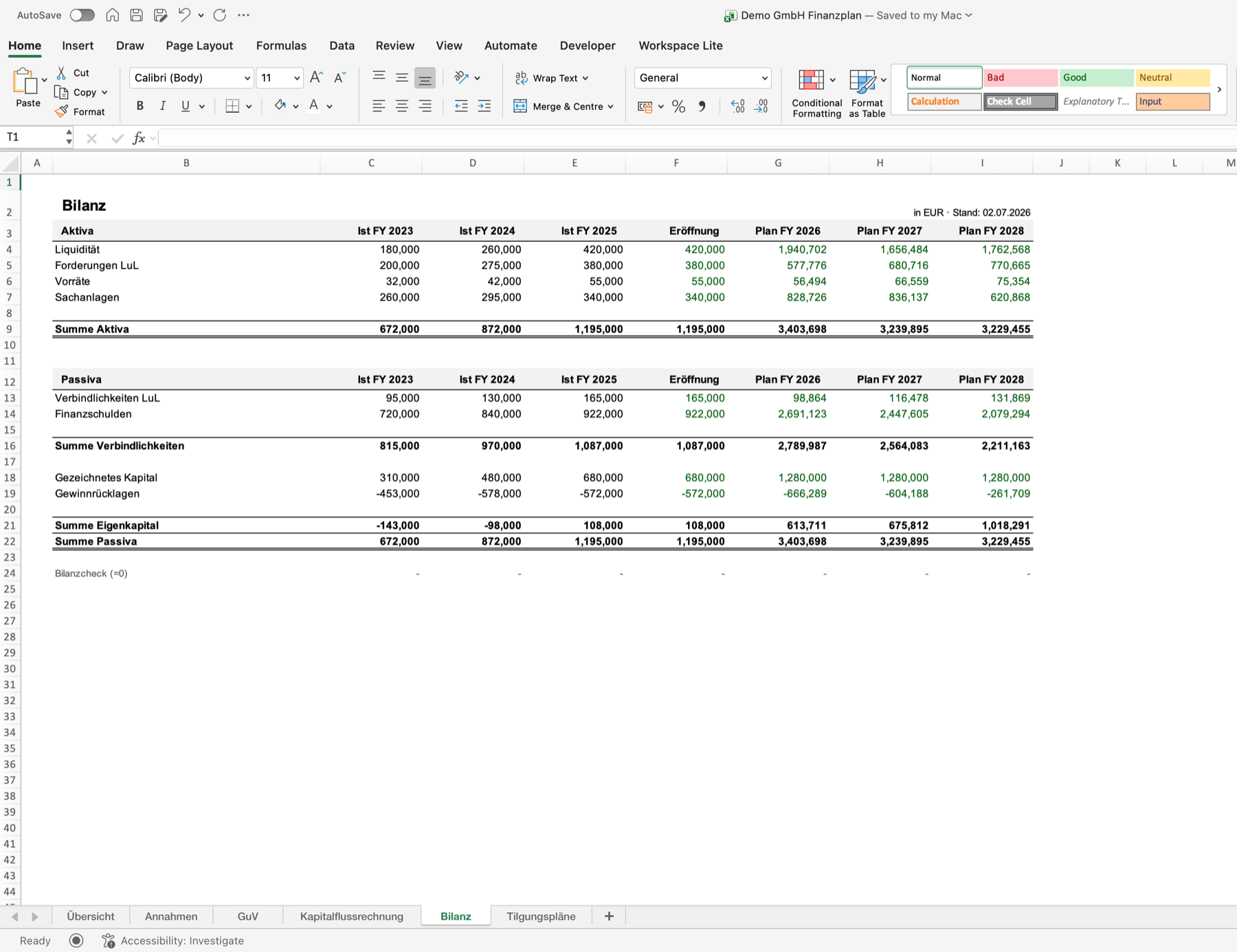Apply Percent Style icon

coord(679,106)
